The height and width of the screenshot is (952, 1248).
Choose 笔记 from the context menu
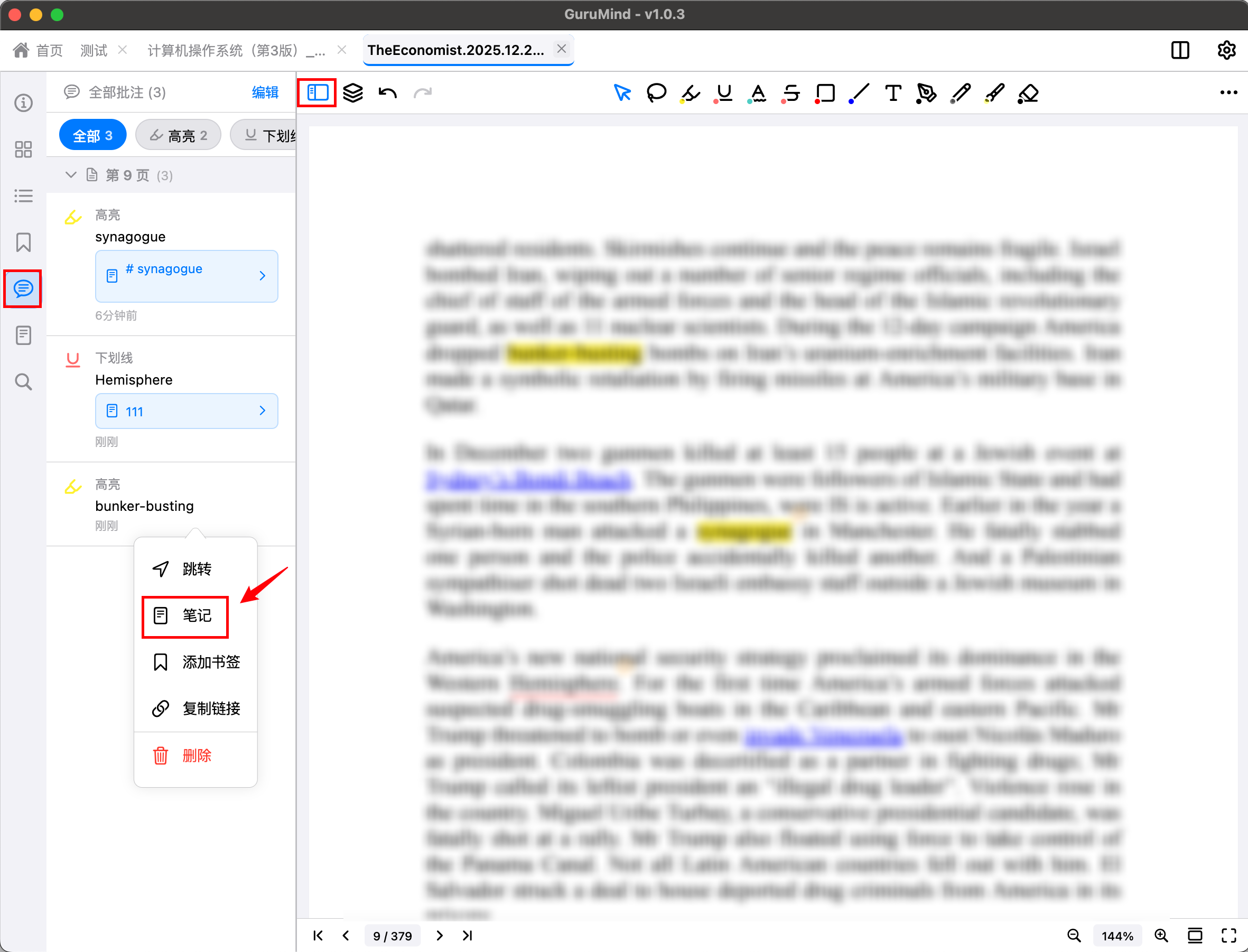(x=185, y=616)
